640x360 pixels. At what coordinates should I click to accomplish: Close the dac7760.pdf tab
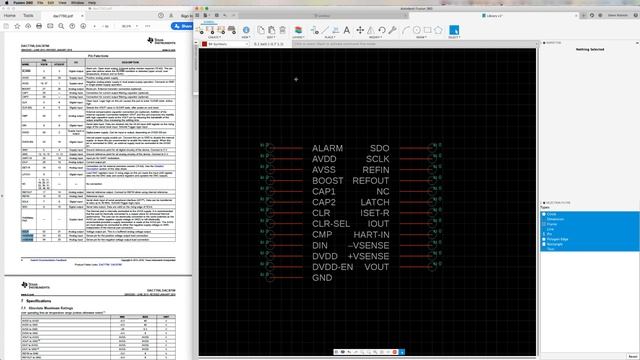(82, 16)
